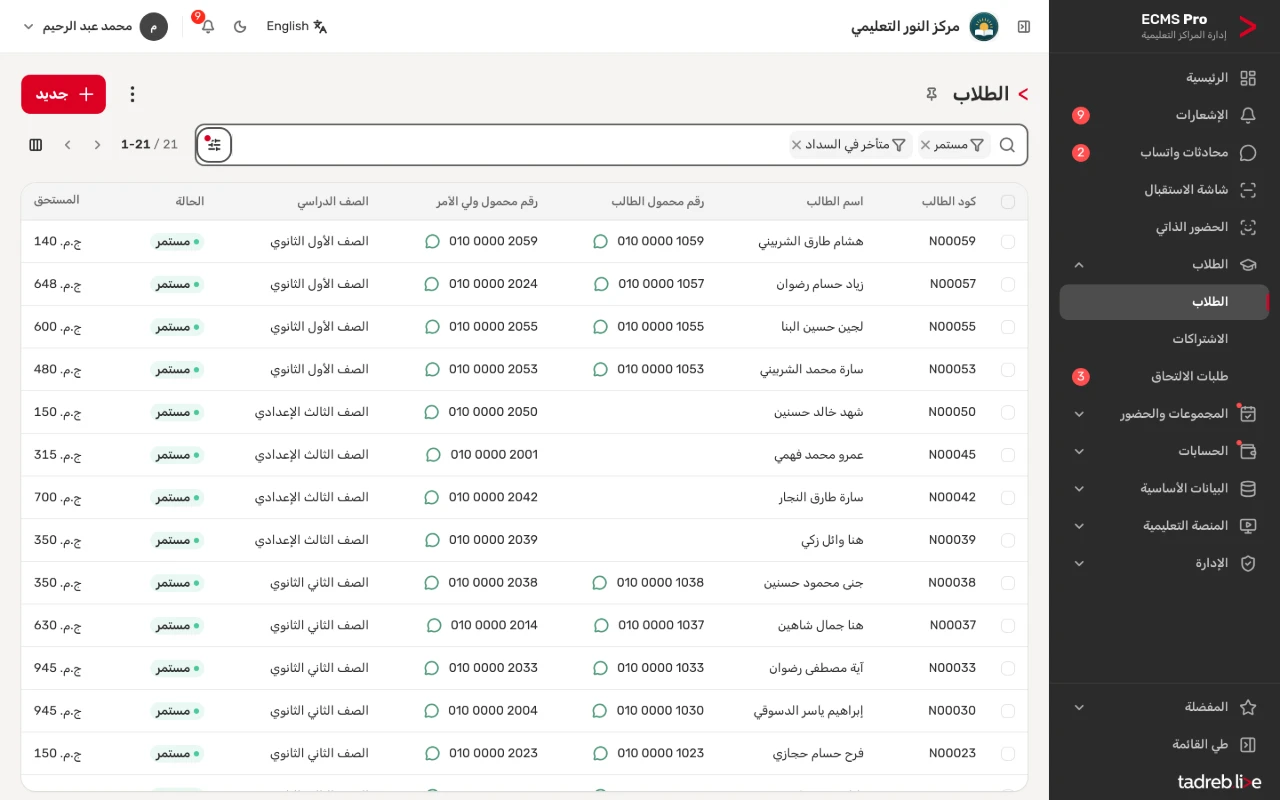The image size is (1280, 800).
Task: Click طي القائمة collapse menu
Action: [1164, 744]
